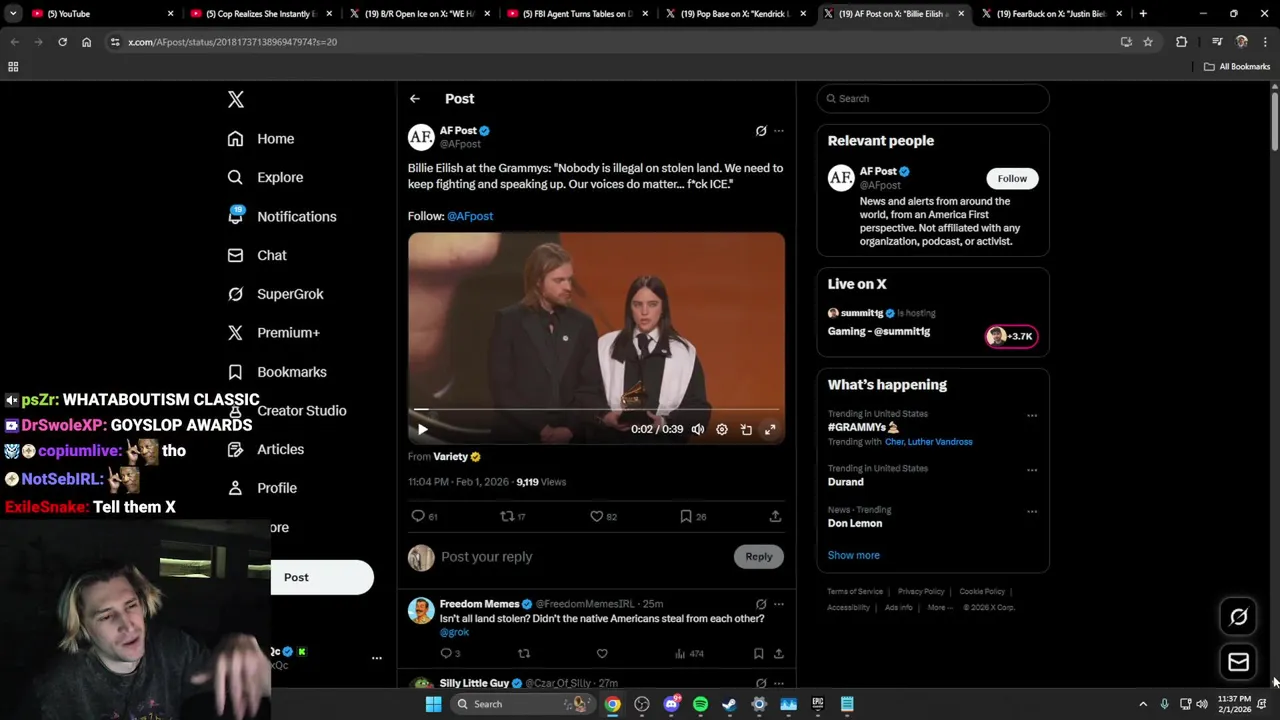Screen dimensions: 1280x720
Task: Open more options for Don Lemon trend
Action: tap(1032, 512)
